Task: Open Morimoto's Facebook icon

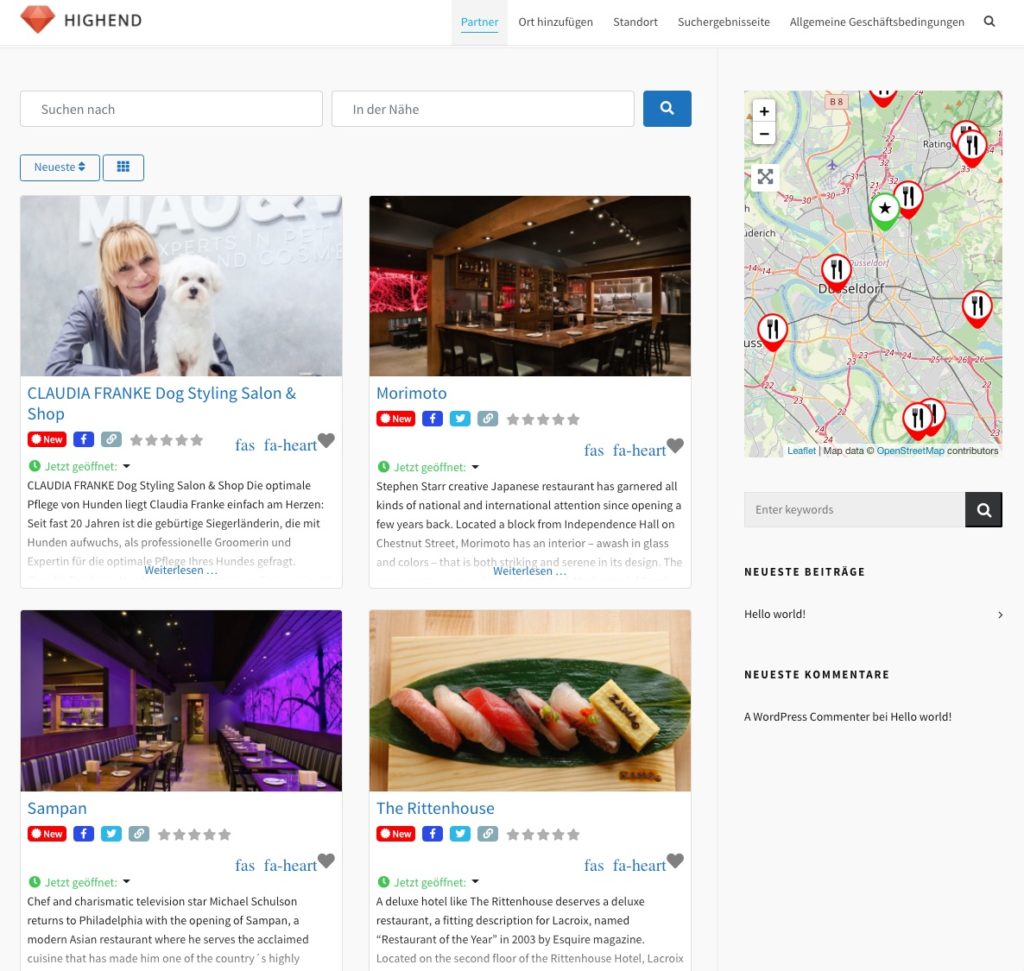Action: (x=432, y=419)
